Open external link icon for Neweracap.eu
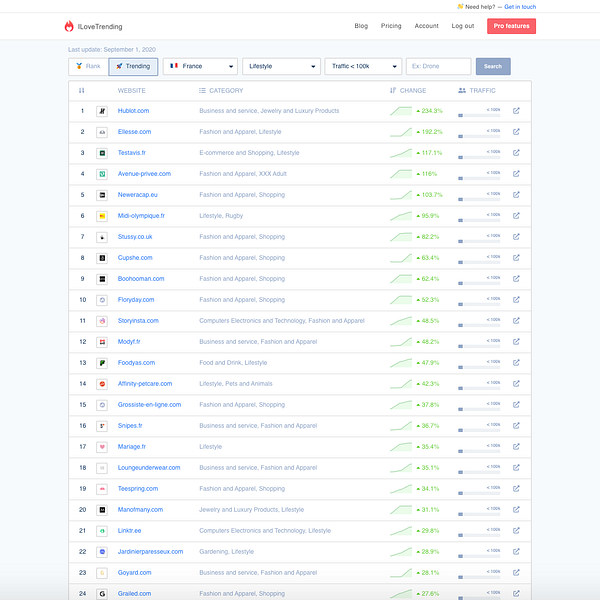The height and width of the screenshot is (600, 600). [x=516, y=195]
